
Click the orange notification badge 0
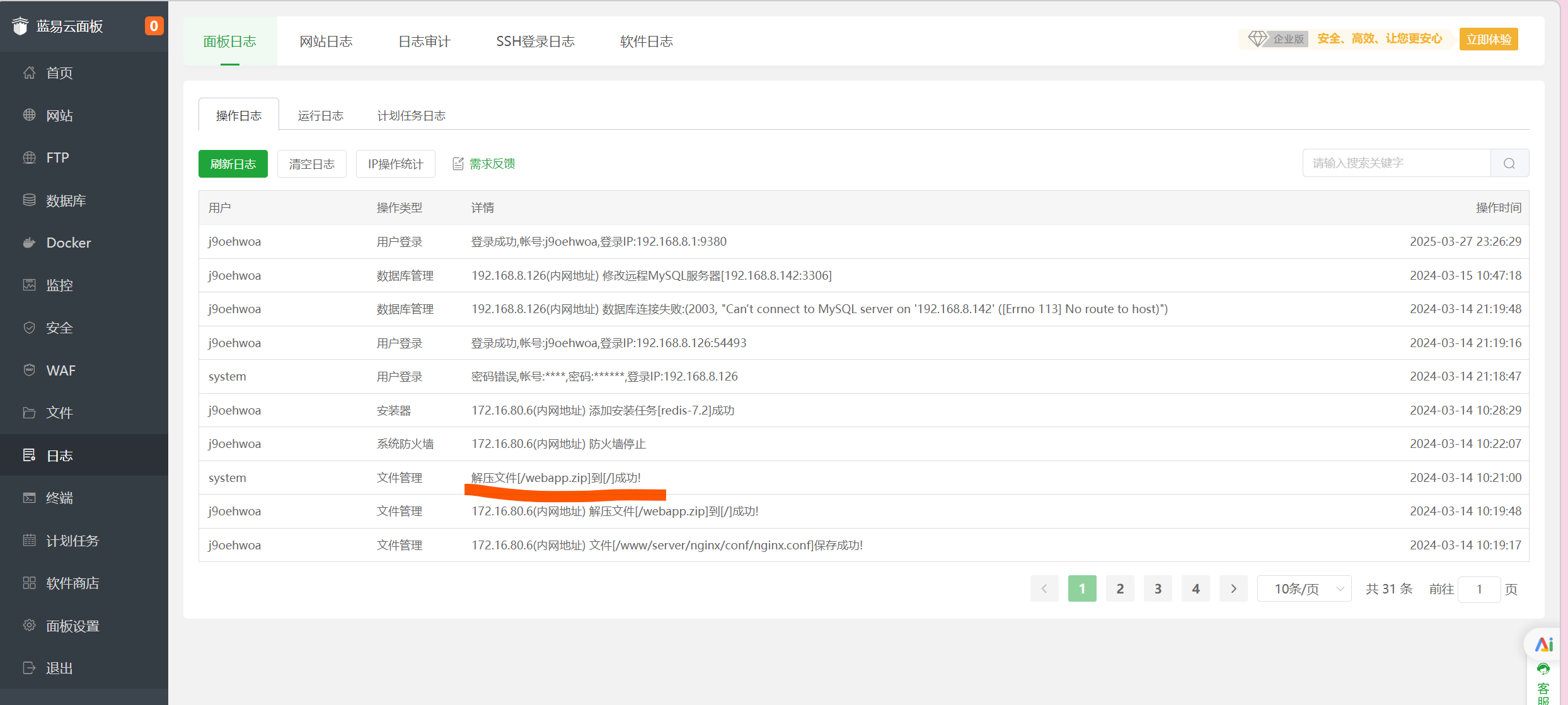tap(153, 26)
